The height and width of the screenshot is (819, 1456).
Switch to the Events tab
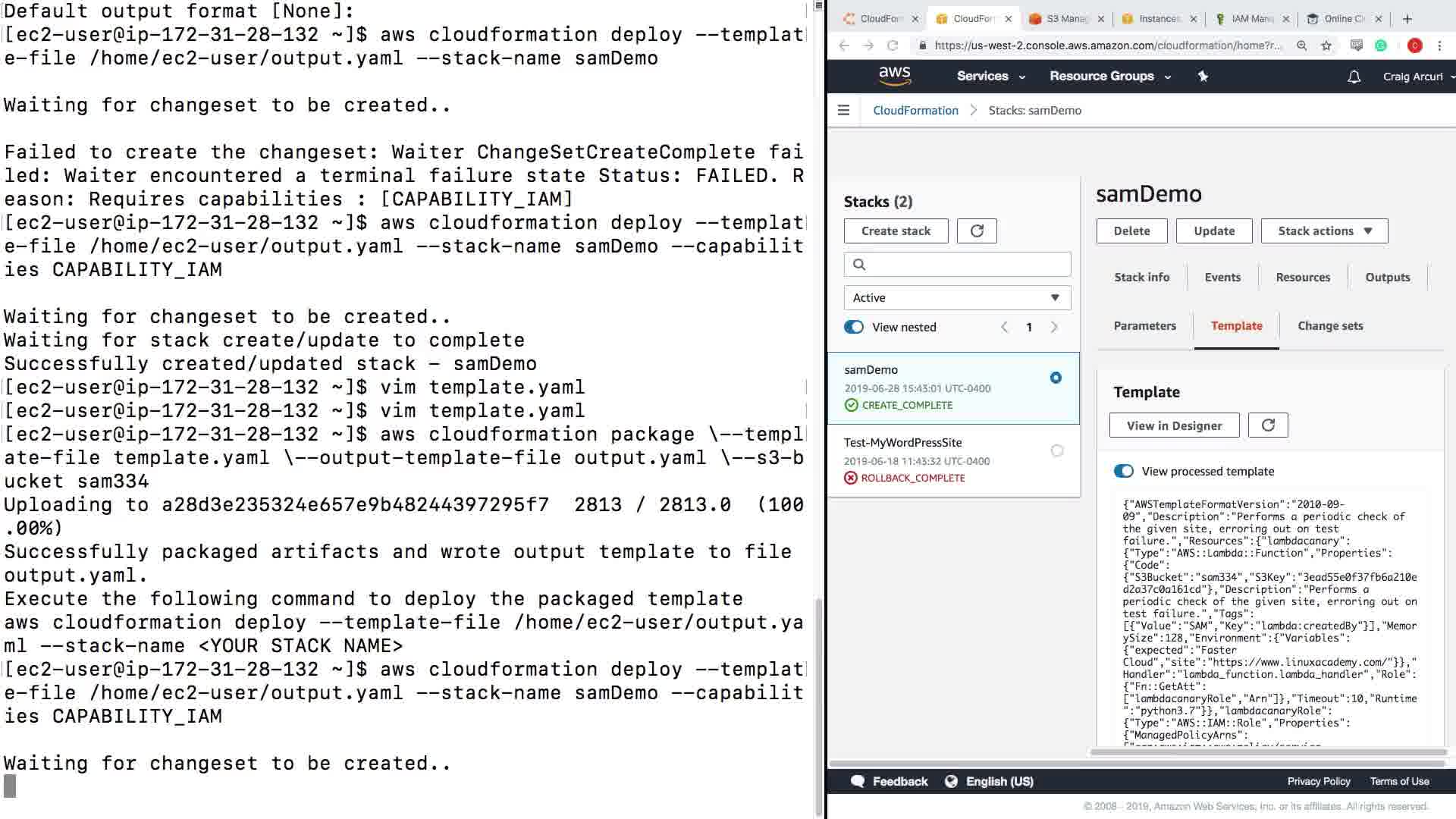(x=1222, y=278)
